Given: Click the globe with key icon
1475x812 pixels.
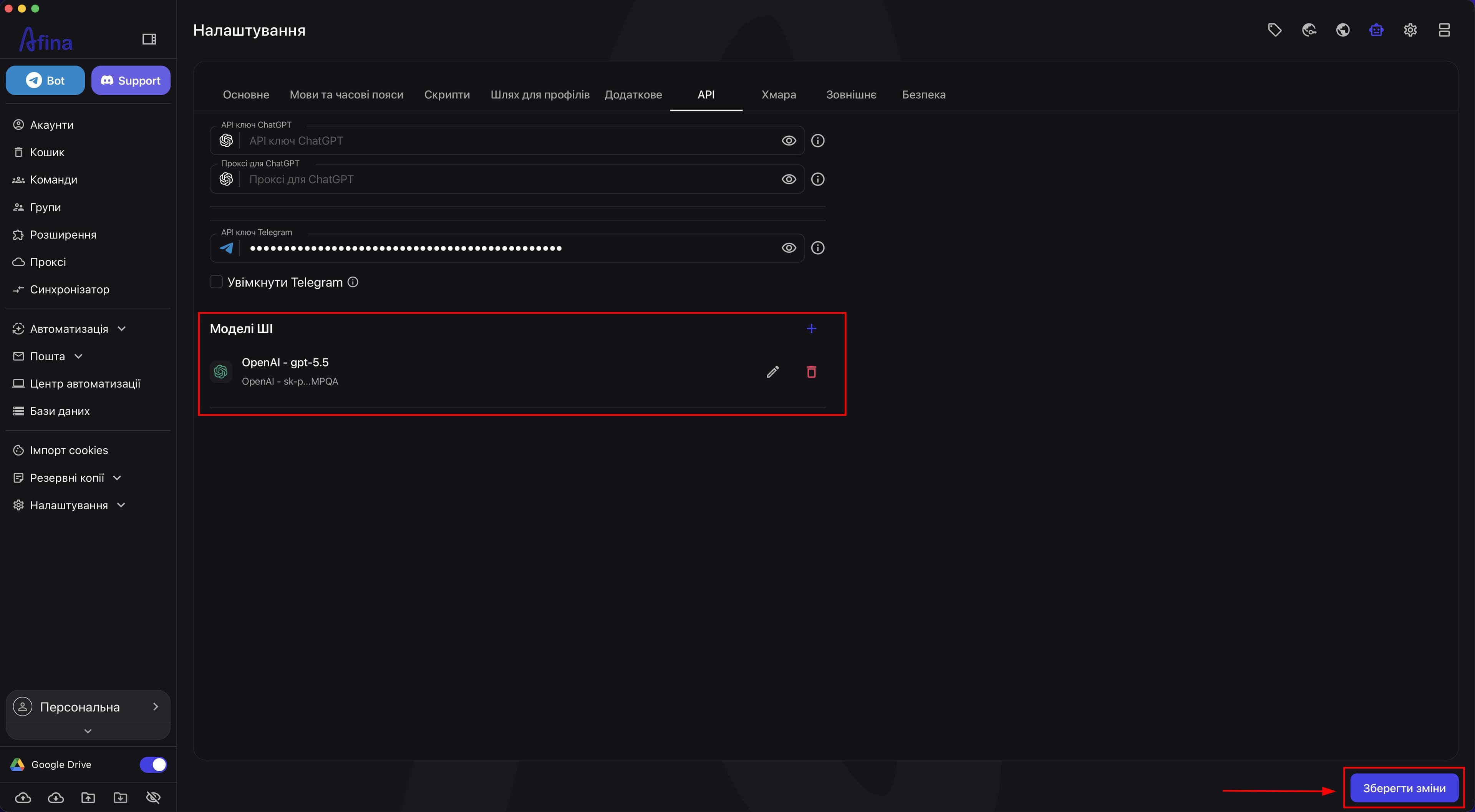Looking at the screenshot, I should click(x=1309, y=30).
